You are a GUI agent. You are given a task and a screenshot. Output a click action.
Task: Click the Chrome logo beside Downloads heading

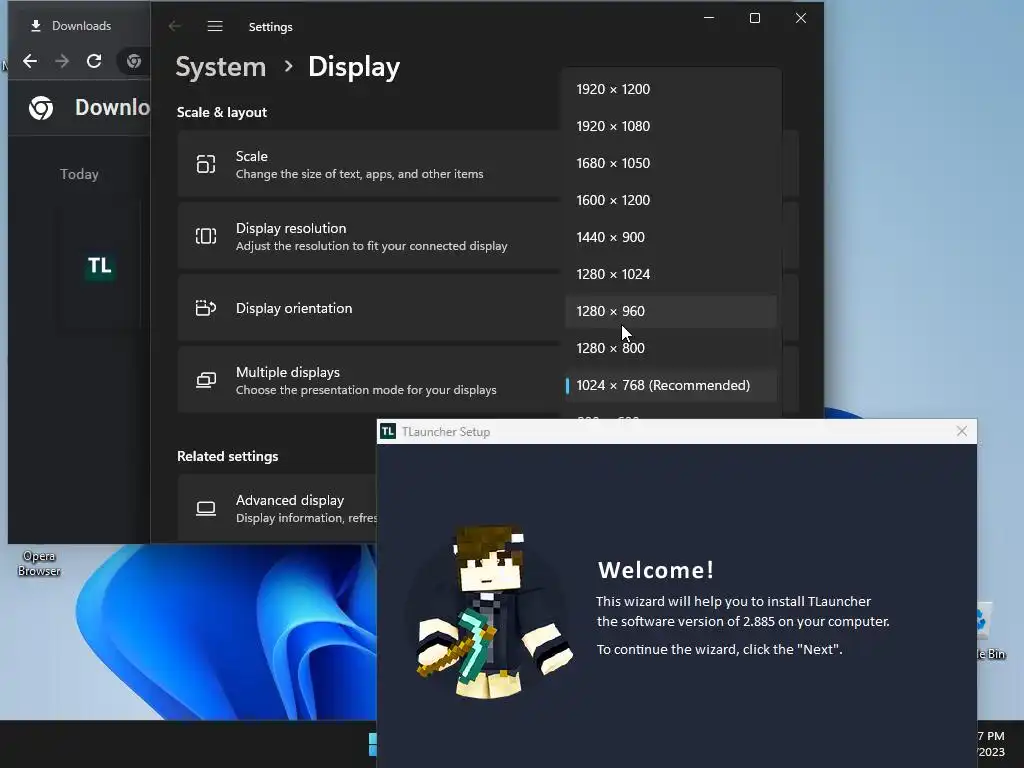[x=41, y=108]
